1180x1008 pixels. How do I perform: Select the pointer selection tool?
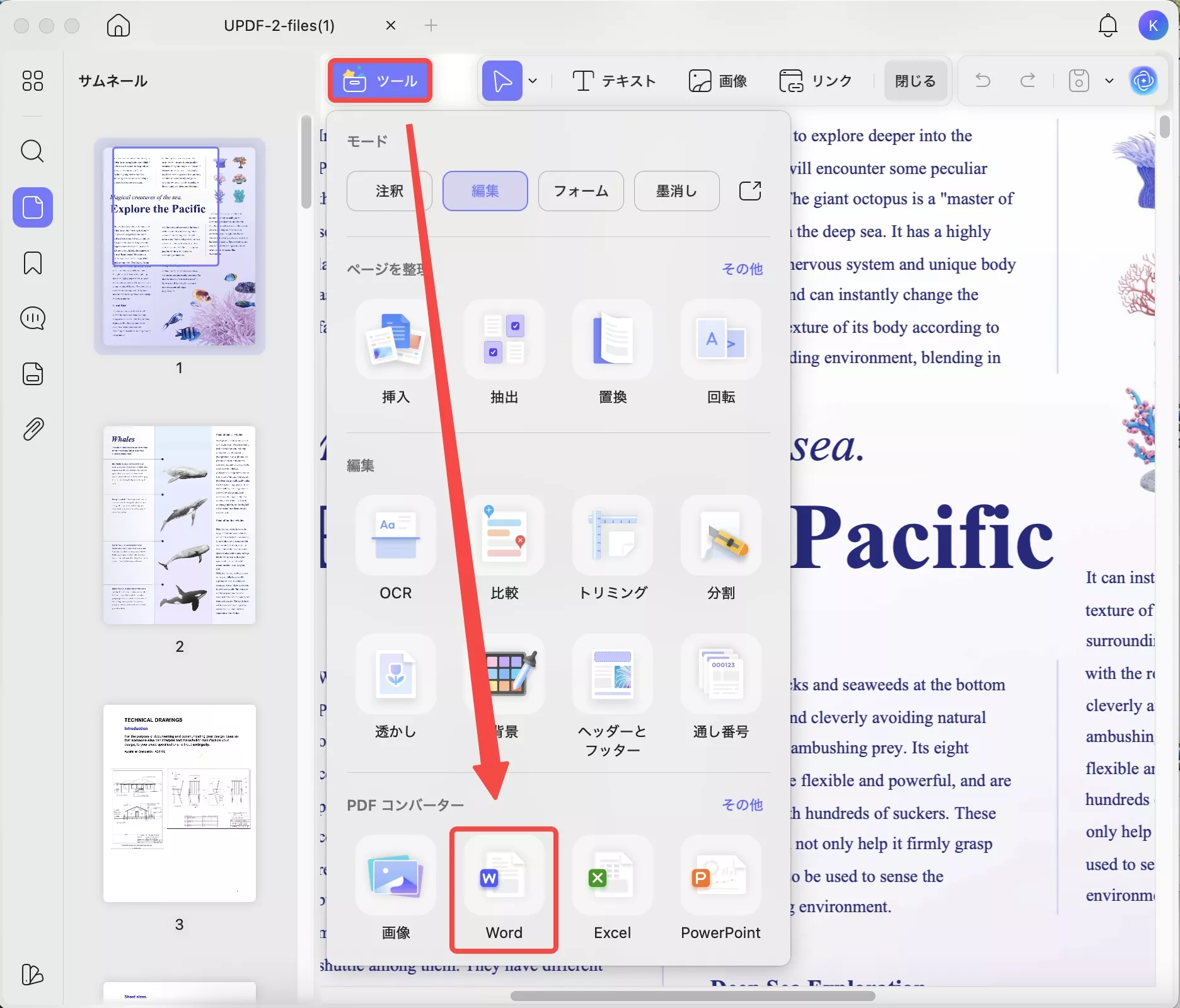pyautogui.click(x=502, y=81)
